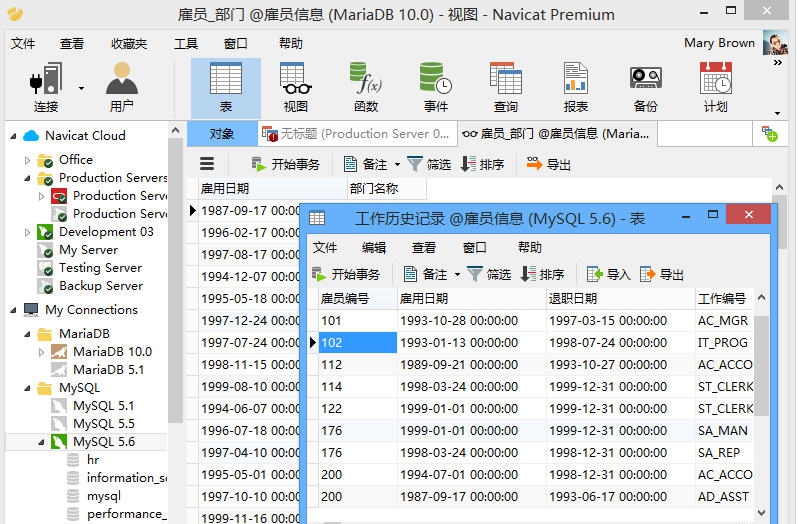The height and width of the screenshot is (524, 798).
Task: Expand the Office tree node
Action: click(x=27, y=160)
